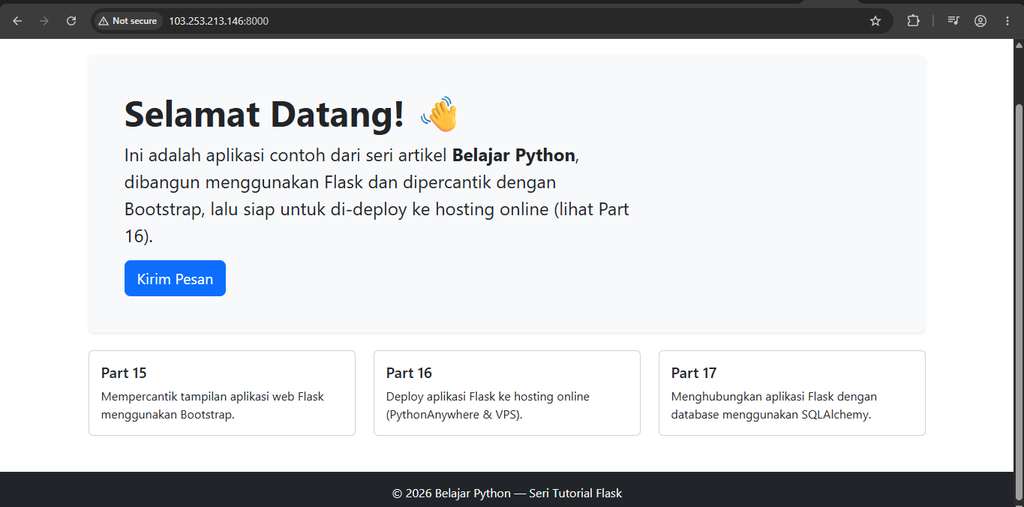This screenshot has width=1024, height=507.
Task: Click the Part 17 card title
Action: click(x=694, y=373)
